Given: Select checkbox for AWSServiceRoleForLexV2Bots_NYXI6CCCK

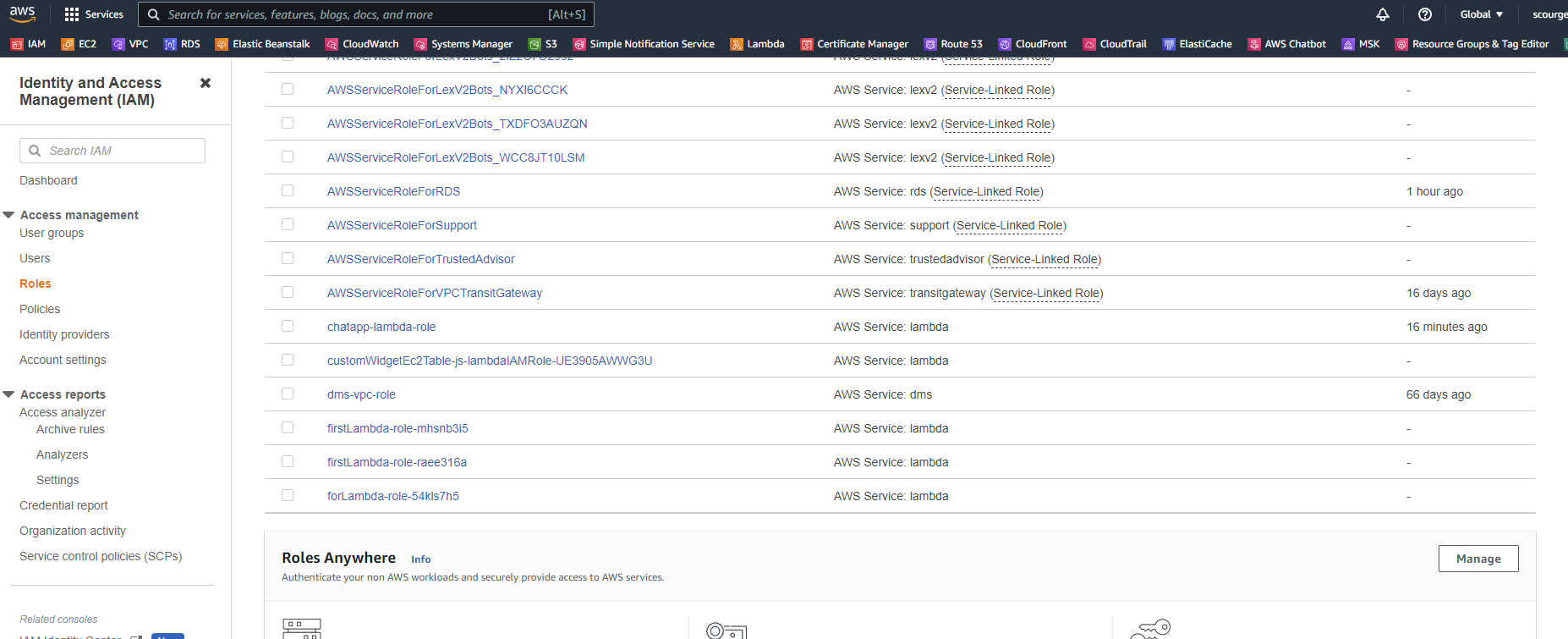Looking at the screenshot, I should click(x=288, y=89).
